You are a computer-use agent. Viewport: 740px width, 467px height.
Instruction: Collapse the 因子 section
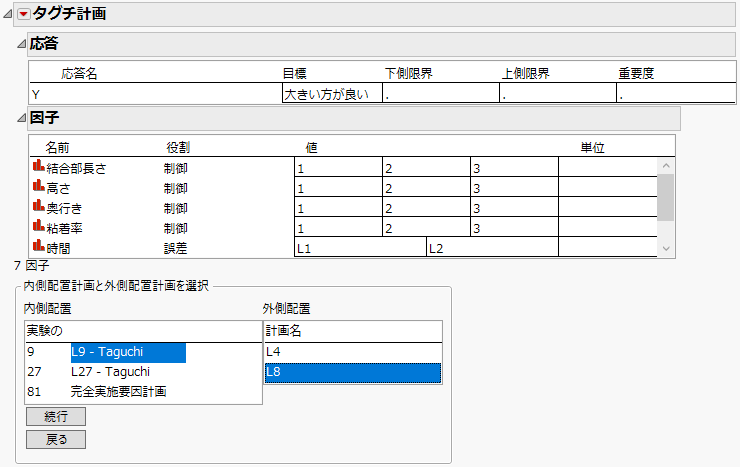tap(21, 118)
